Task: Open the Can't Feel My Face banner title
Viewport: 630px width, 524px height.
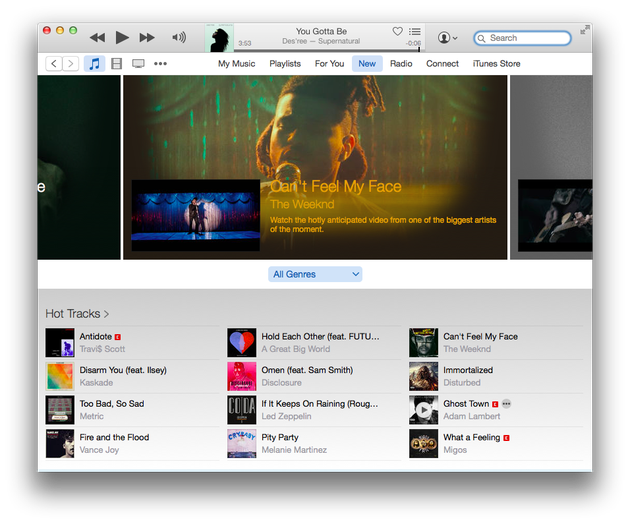Action: (335, 186)
